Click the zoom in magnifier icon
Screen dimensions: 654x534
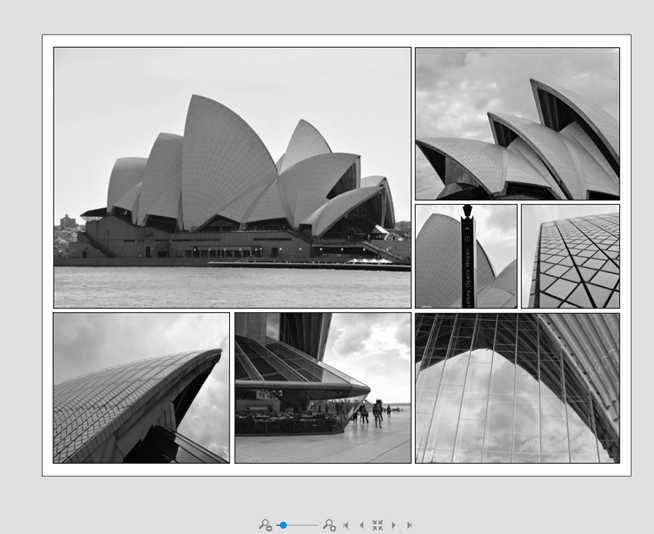point(329,525)
